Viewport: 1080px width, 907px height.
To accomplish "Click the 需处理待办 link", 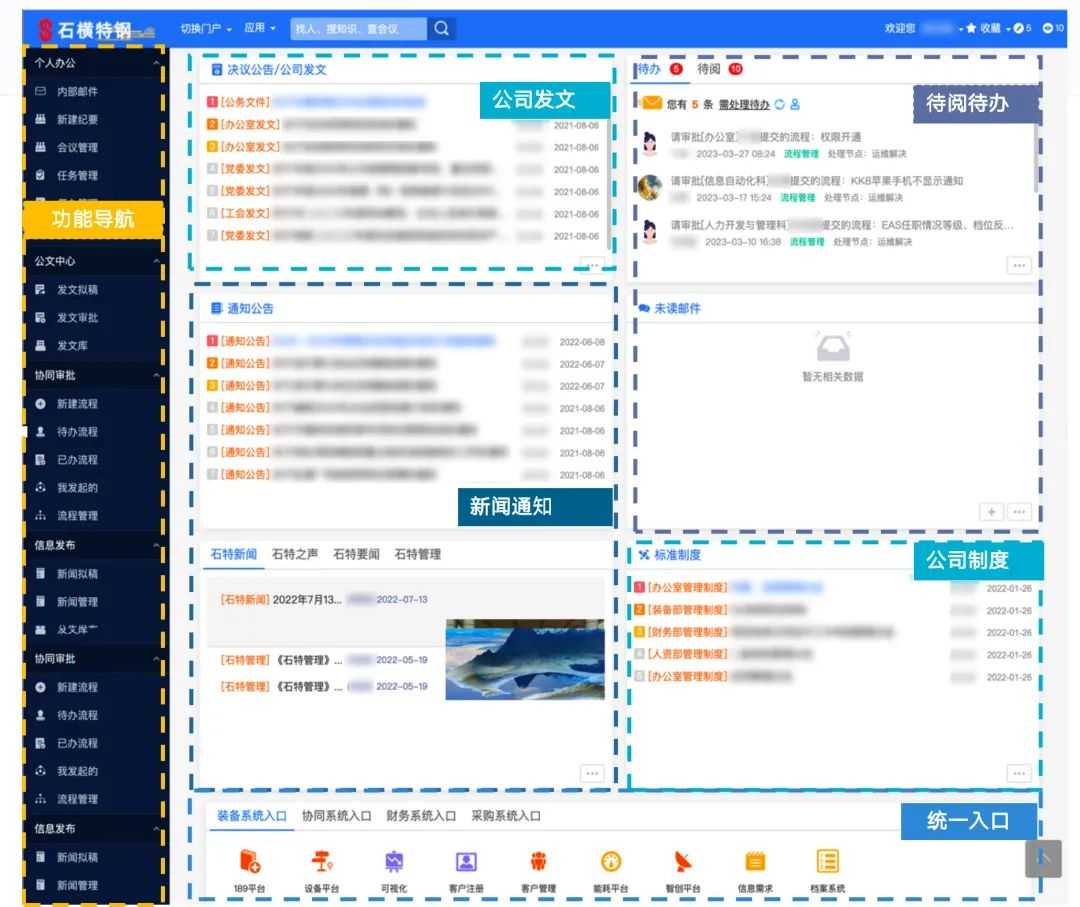I will 744,104.
